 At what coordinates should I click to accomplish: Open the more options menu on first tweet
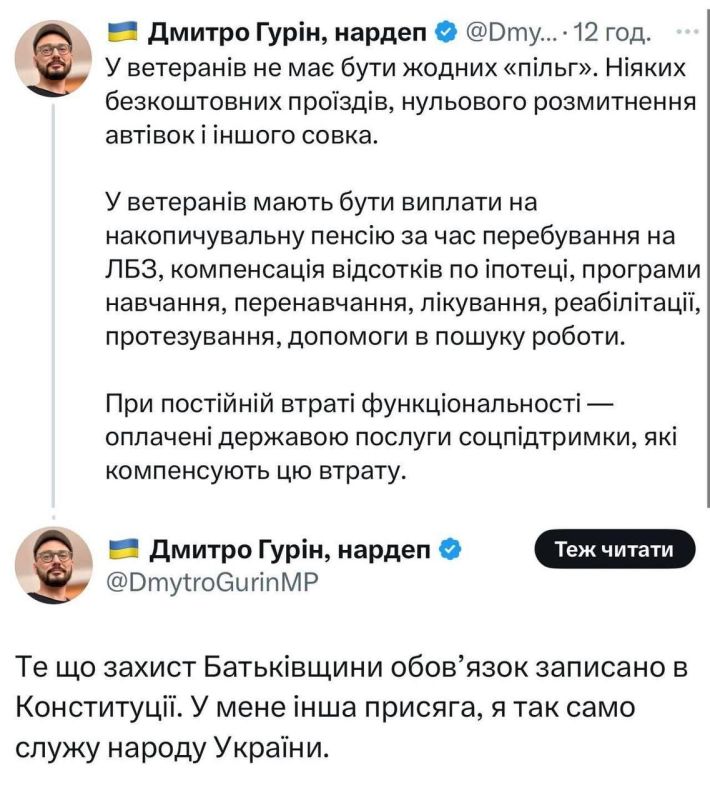(689, 33)
